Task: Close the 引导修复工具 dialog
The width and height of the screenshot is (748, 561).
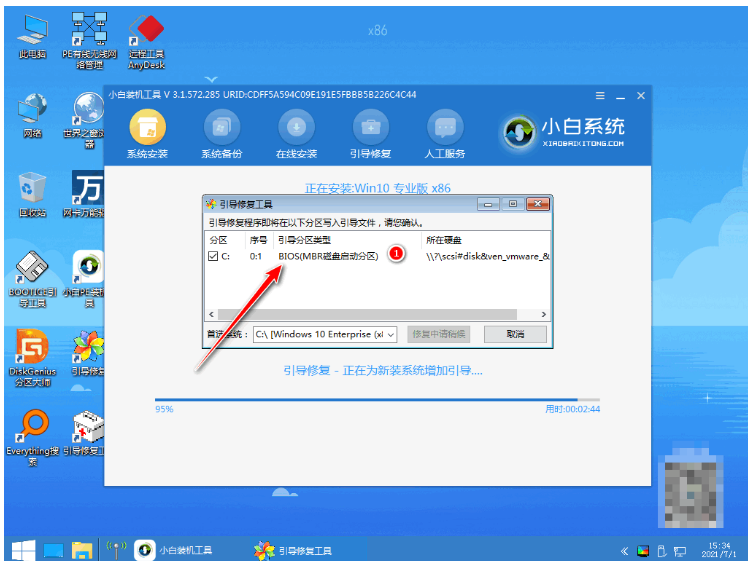Action: click(538, 204)
